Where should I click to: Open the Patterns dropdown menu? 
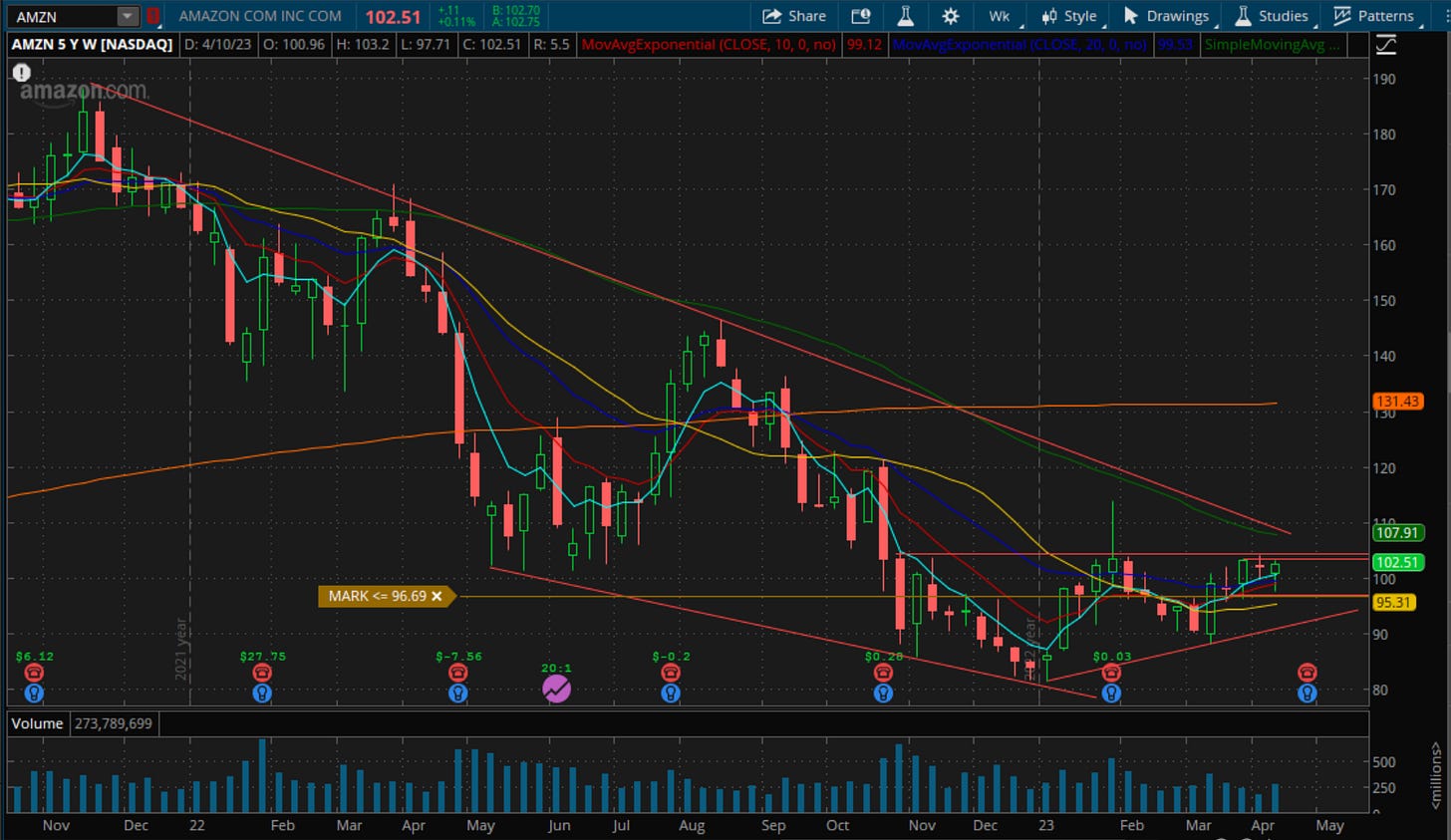coord(1374,16)
